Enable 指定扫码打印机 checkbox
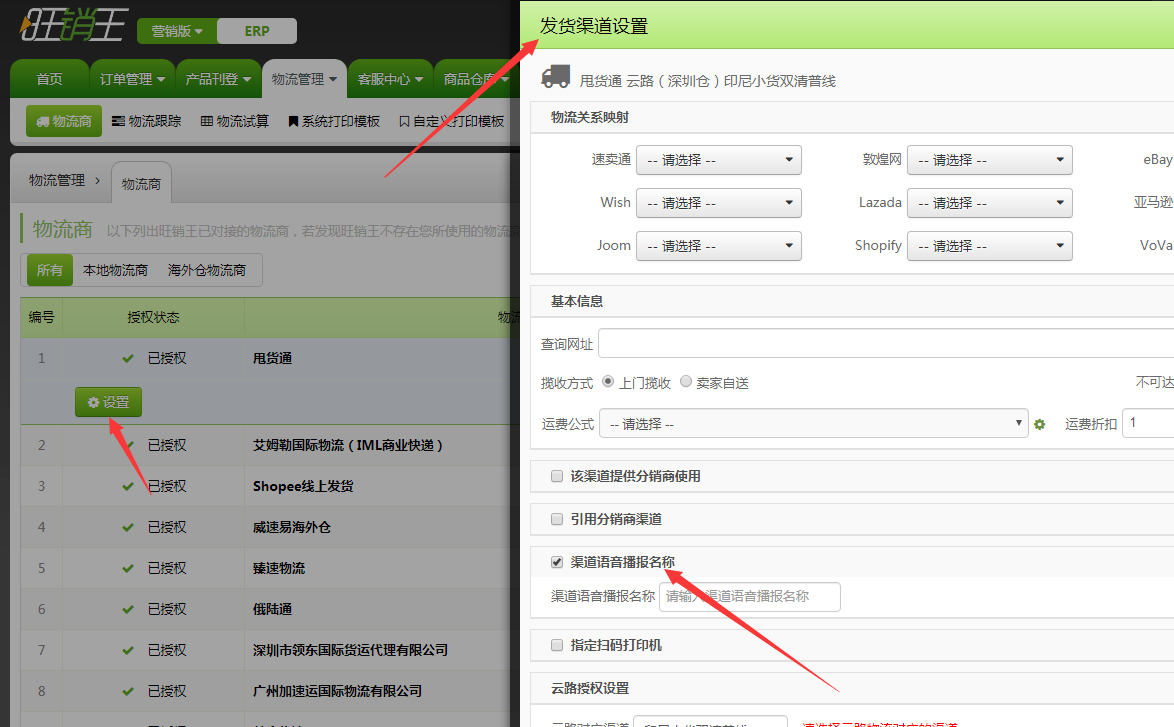 (557, 645)
